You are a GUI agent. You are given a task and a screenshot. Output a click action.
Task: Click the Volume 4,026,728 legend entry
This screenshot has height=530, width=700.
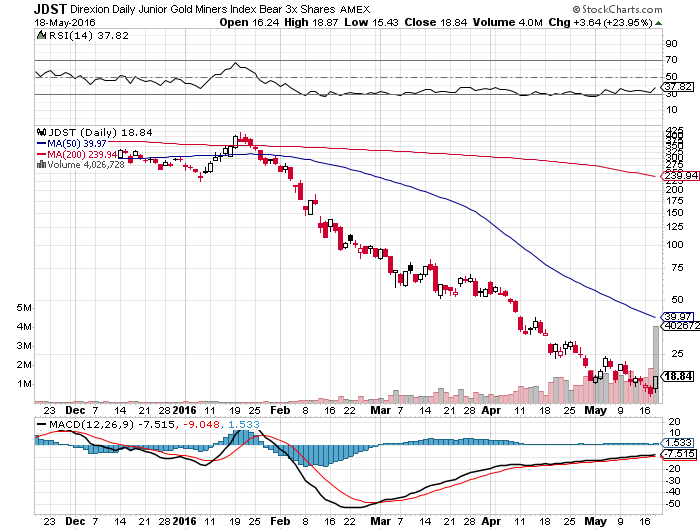point(86,165)
